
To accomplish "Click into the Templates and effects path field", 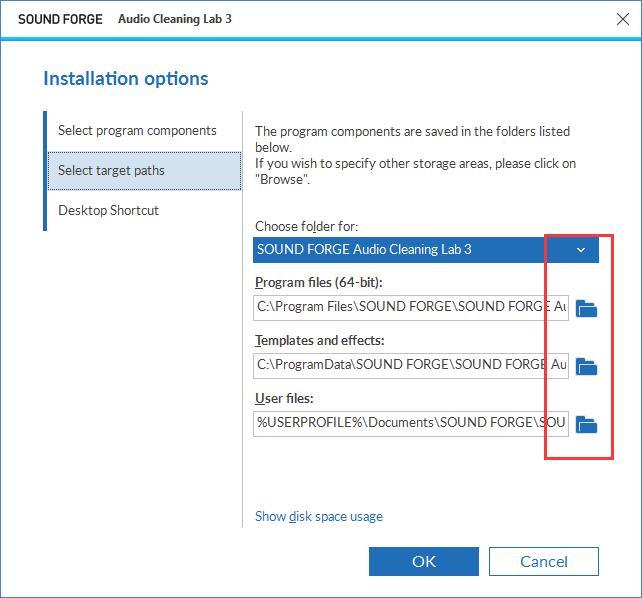I will (x=411, y=366).
